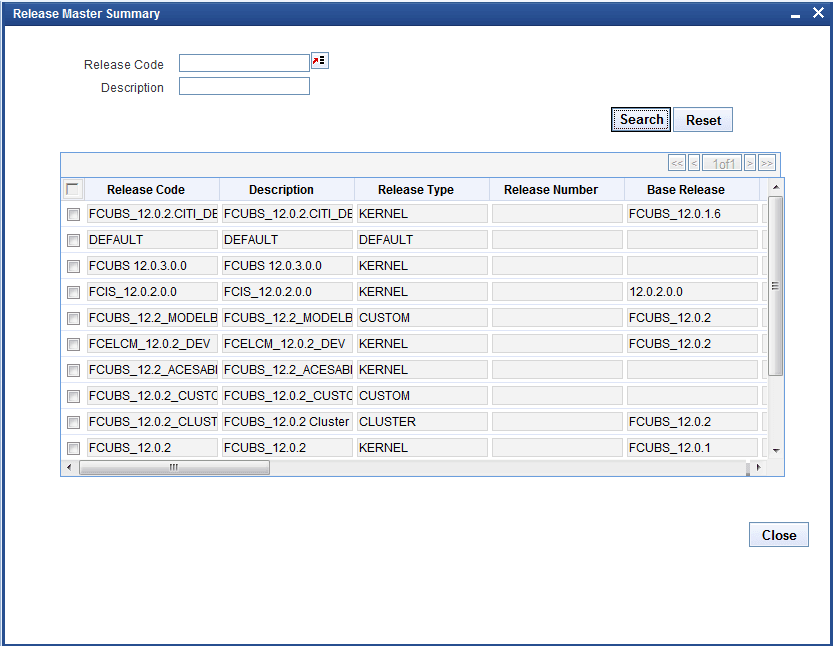Click the Close button

pyautogui.click(x=779, y=535)
